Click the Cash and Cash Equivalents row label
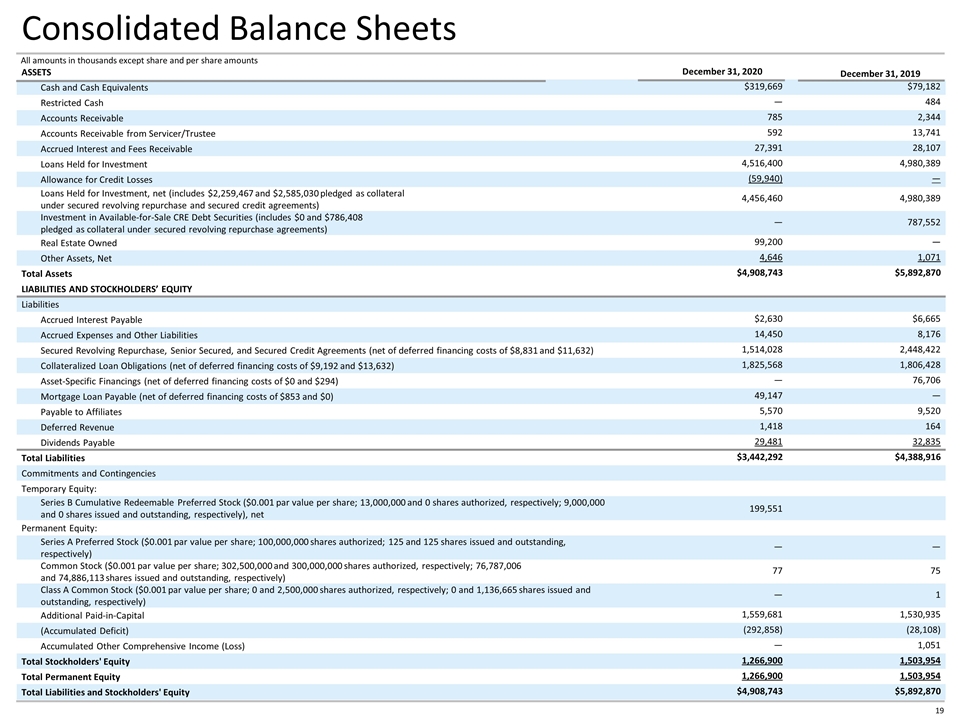This screenshot has width=960, height=720. pyautogui.click(x=94, y=88)
